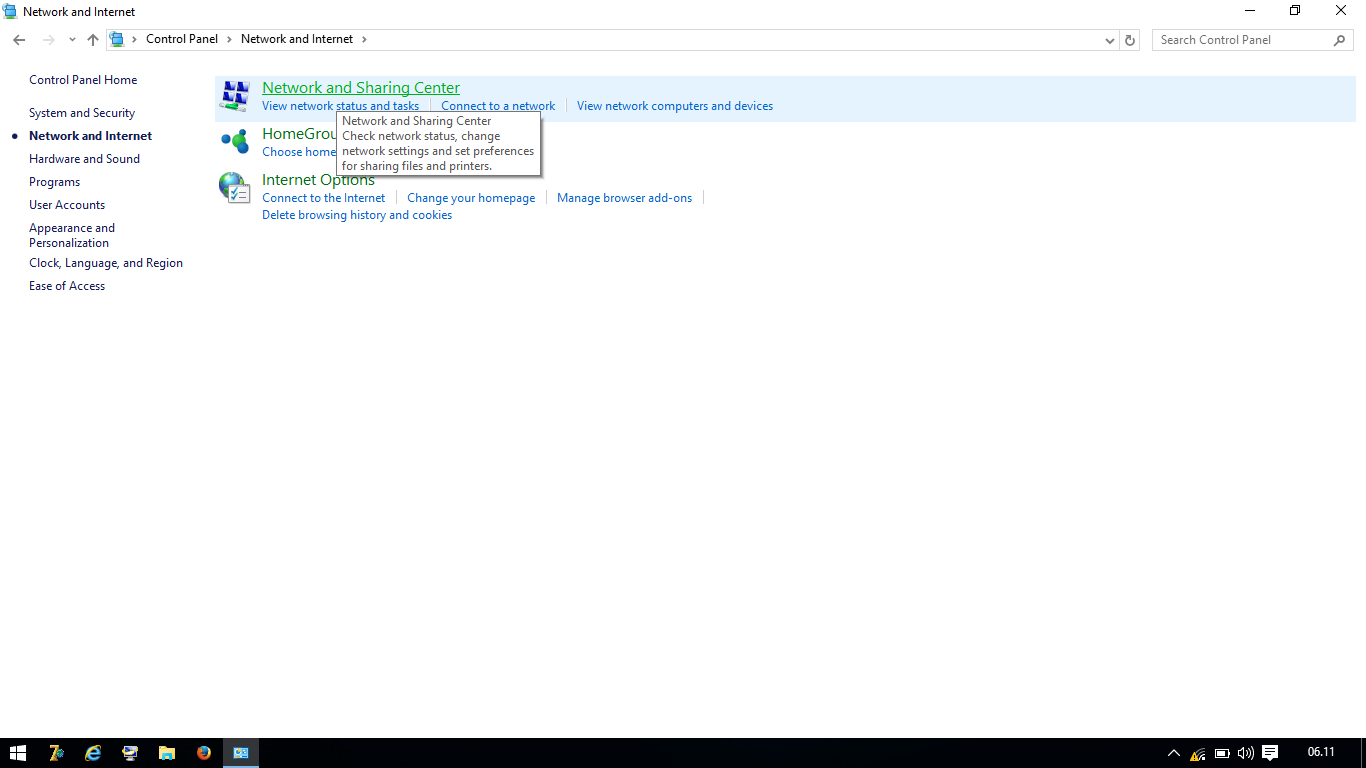Click the Forward navigation arrow
The height and width of the screenshot is (768, 1366).
[48, 40]
